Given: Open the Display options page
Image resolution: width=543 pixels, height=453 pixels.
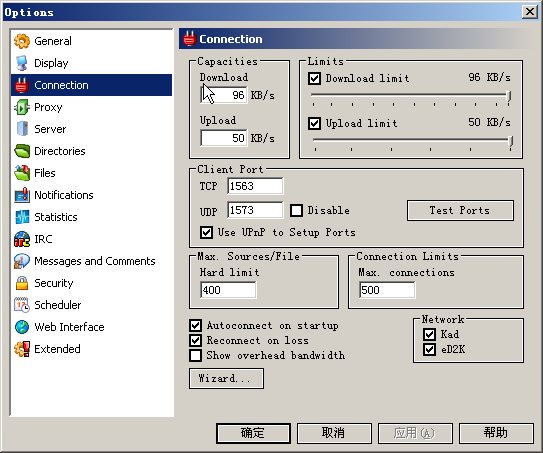Looking at the screenshot, I should click(91, 63).
